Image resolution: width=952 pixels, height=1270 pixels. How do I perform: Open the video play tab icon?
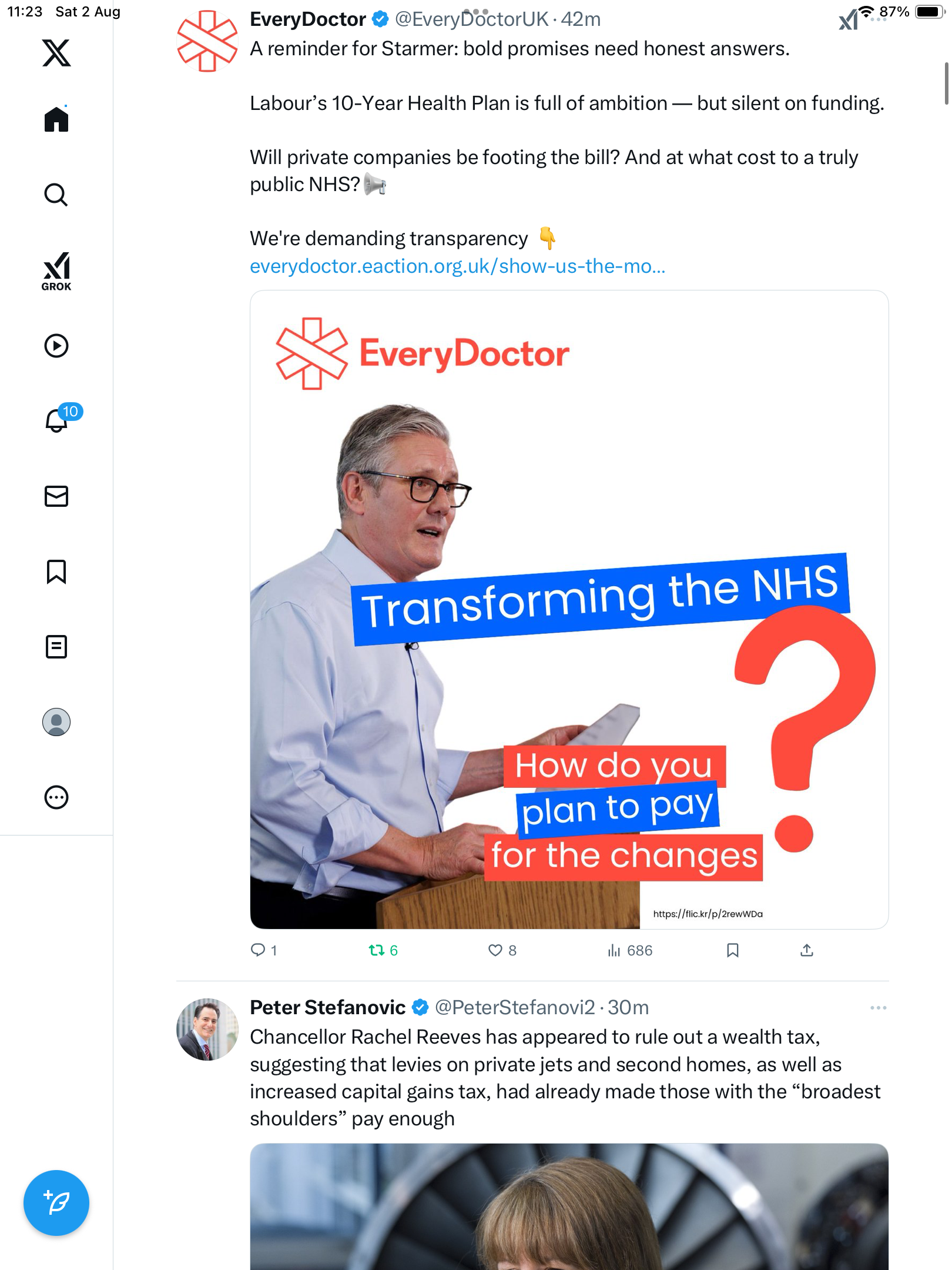click(x=56, y=346)
